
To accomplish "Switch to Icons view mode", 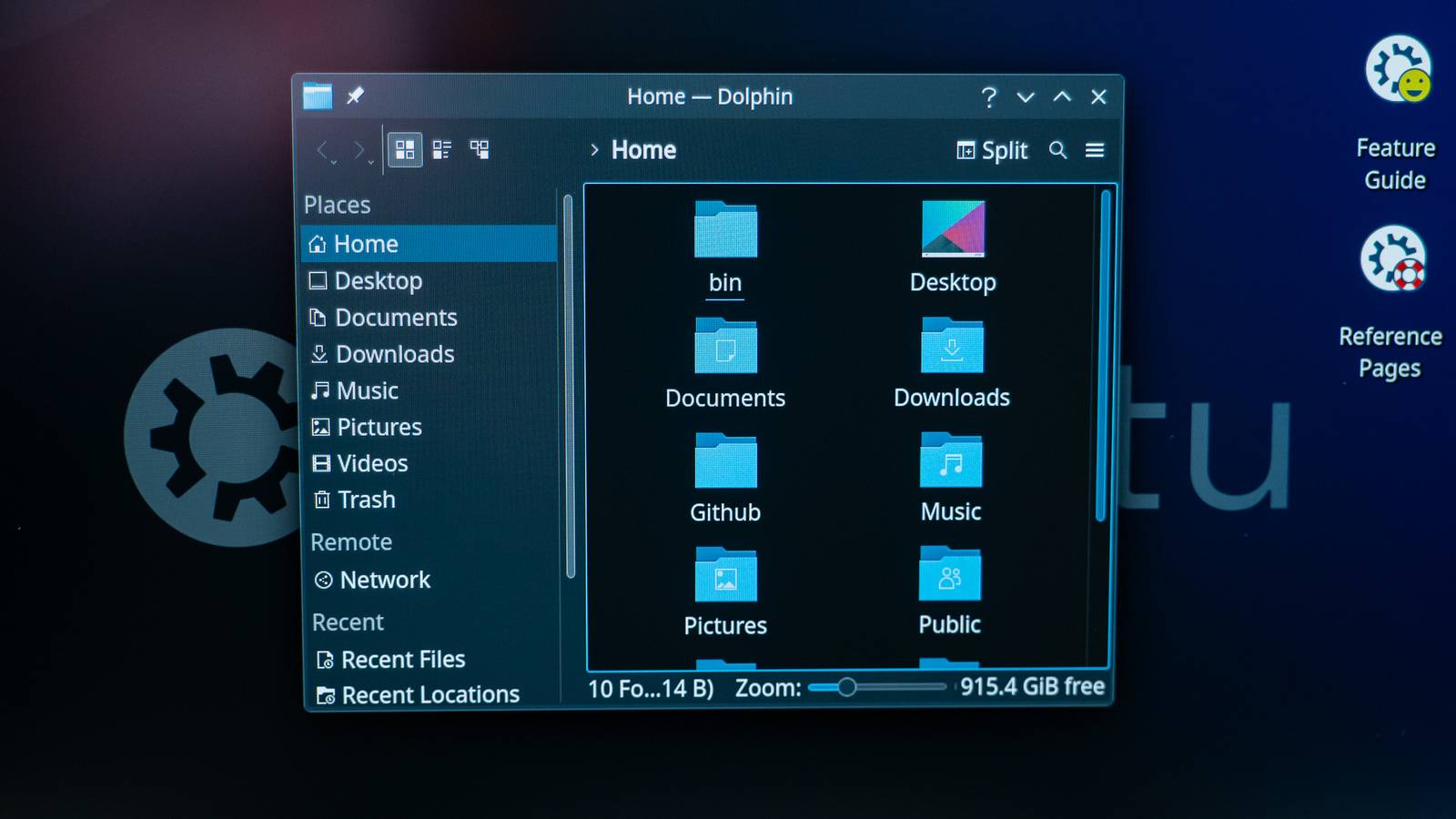I will point(406,149).
